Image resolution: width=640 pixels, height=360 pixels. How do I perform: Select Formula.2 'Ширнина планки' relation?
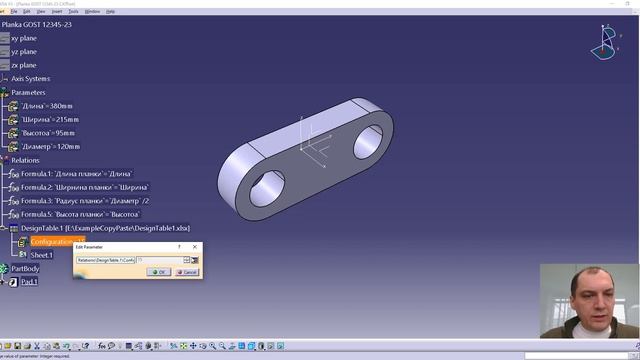[x=85, y=187]
